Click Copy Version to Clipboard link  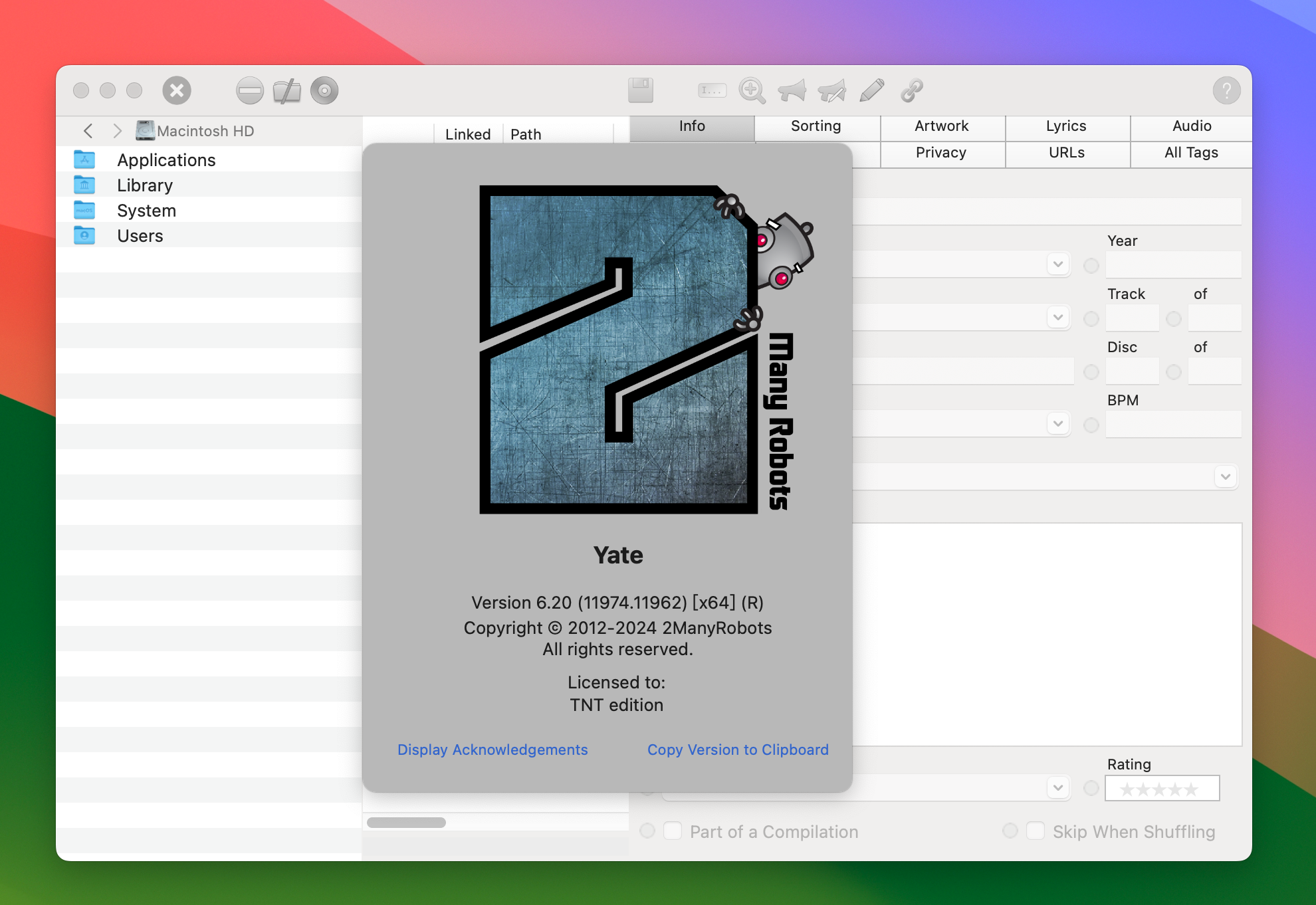tap(738, 750)
